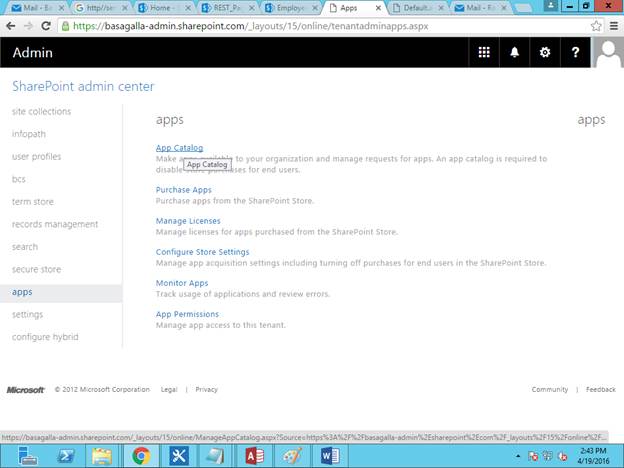This screenshot has width=624, height=468.
Task: Open Microsoft Access from the taskbar
Action: [254, 456]
